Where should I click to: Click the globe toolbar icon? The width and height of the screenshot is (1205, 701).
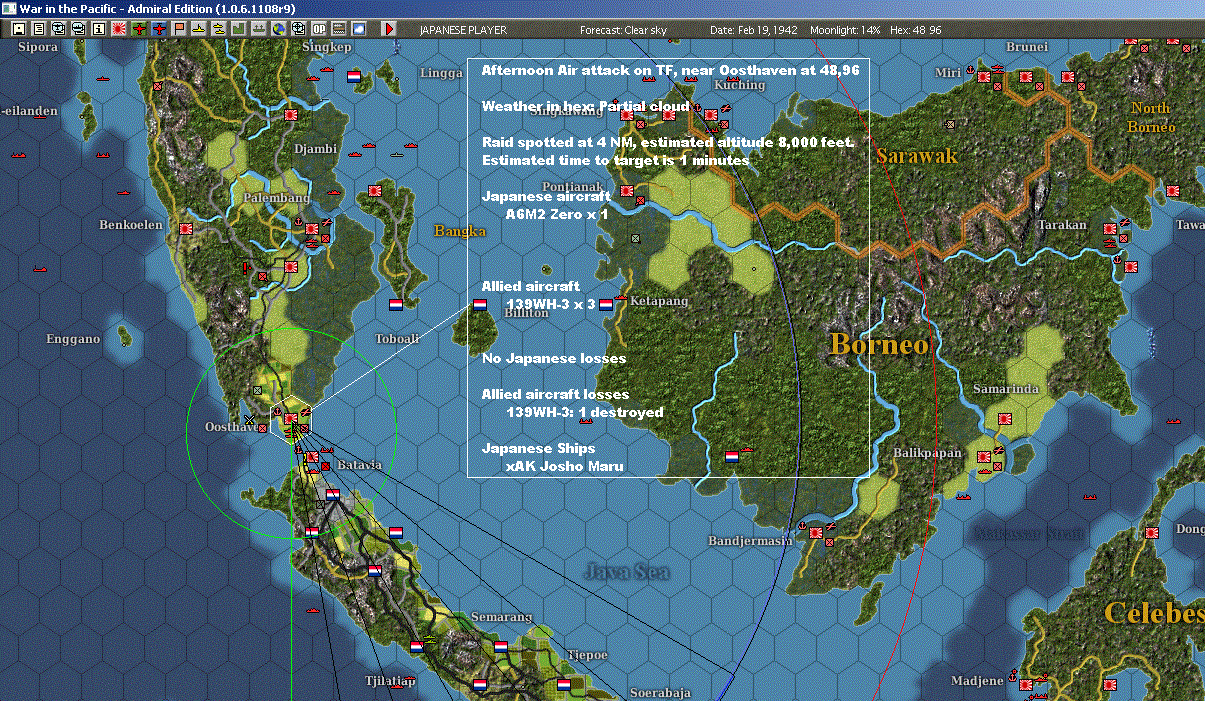(279, 29)
